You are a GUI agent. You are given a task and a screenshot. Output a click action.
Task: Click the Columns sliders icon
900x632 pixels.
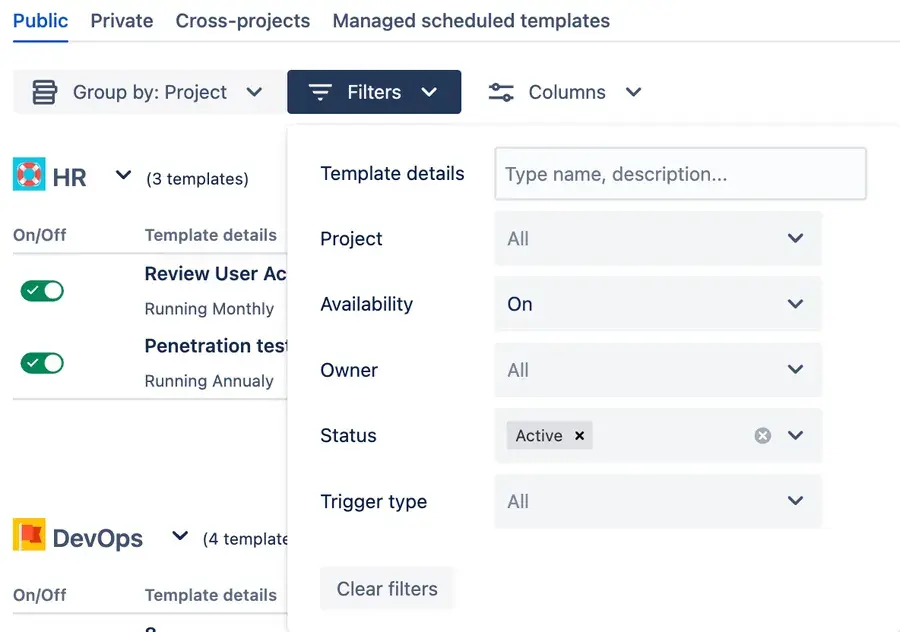pyautogui.click(x=500, y=91)
